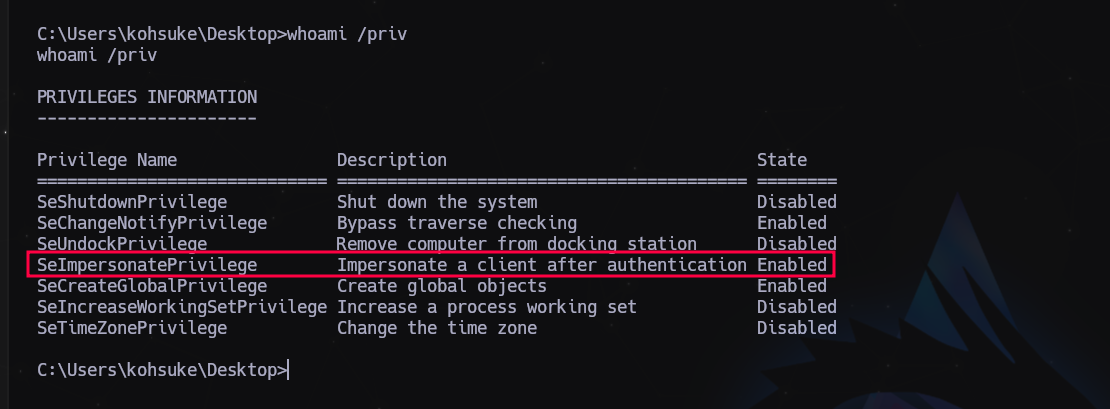Click the SeIncreaseWorkingSetPrivilege entry
The height and width of the screenshot is (409, 1110).
182,307
